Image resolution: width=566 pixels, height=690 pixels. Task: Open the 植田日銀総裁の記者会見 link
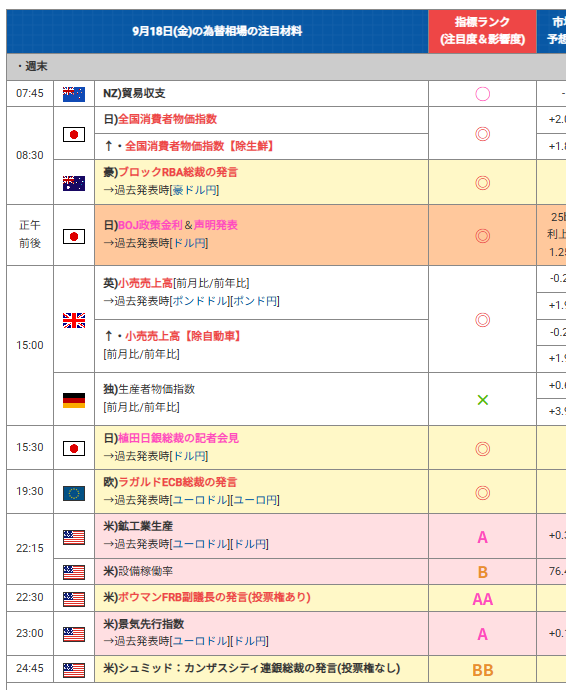click(178, 438)
